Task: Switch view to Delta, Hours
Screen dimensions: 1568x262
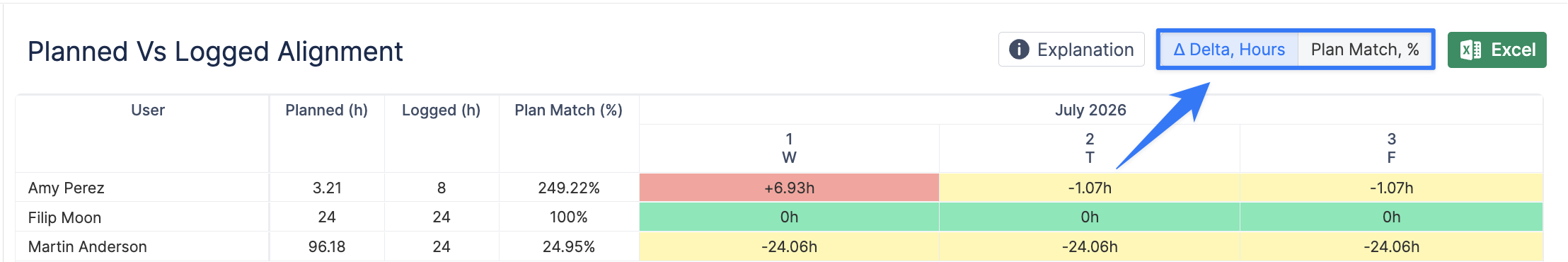Action: point(1229,50)
